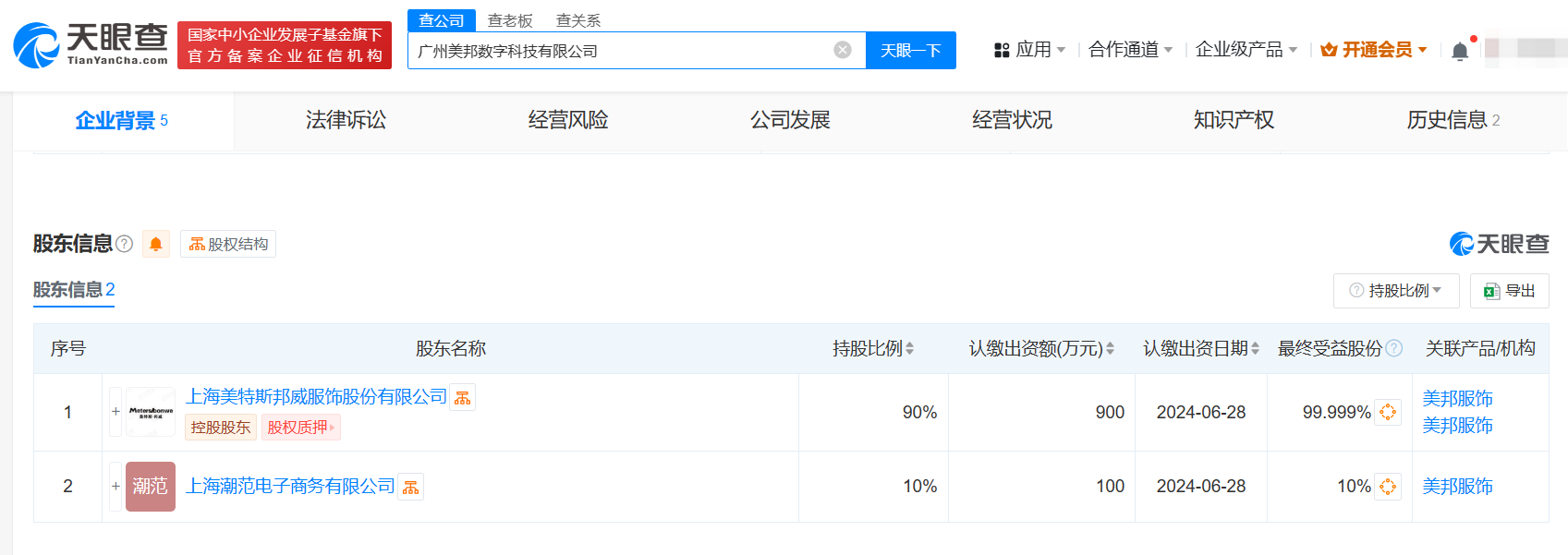Click equity chart icon beside 上海美特斯邦威

[x=463, y=397]
